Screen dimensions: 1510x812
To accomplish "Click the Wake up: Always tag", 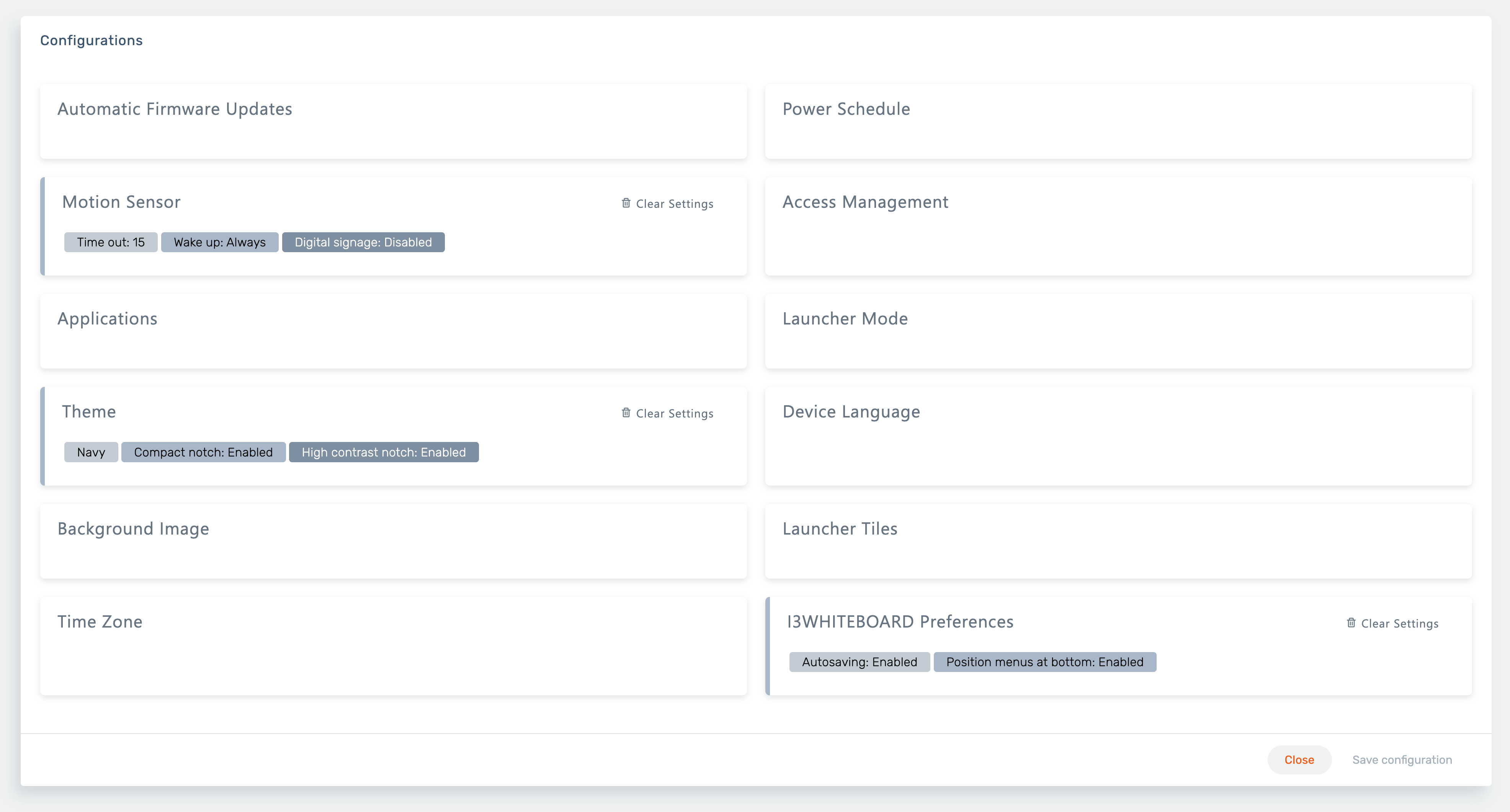I will point(219,242).
